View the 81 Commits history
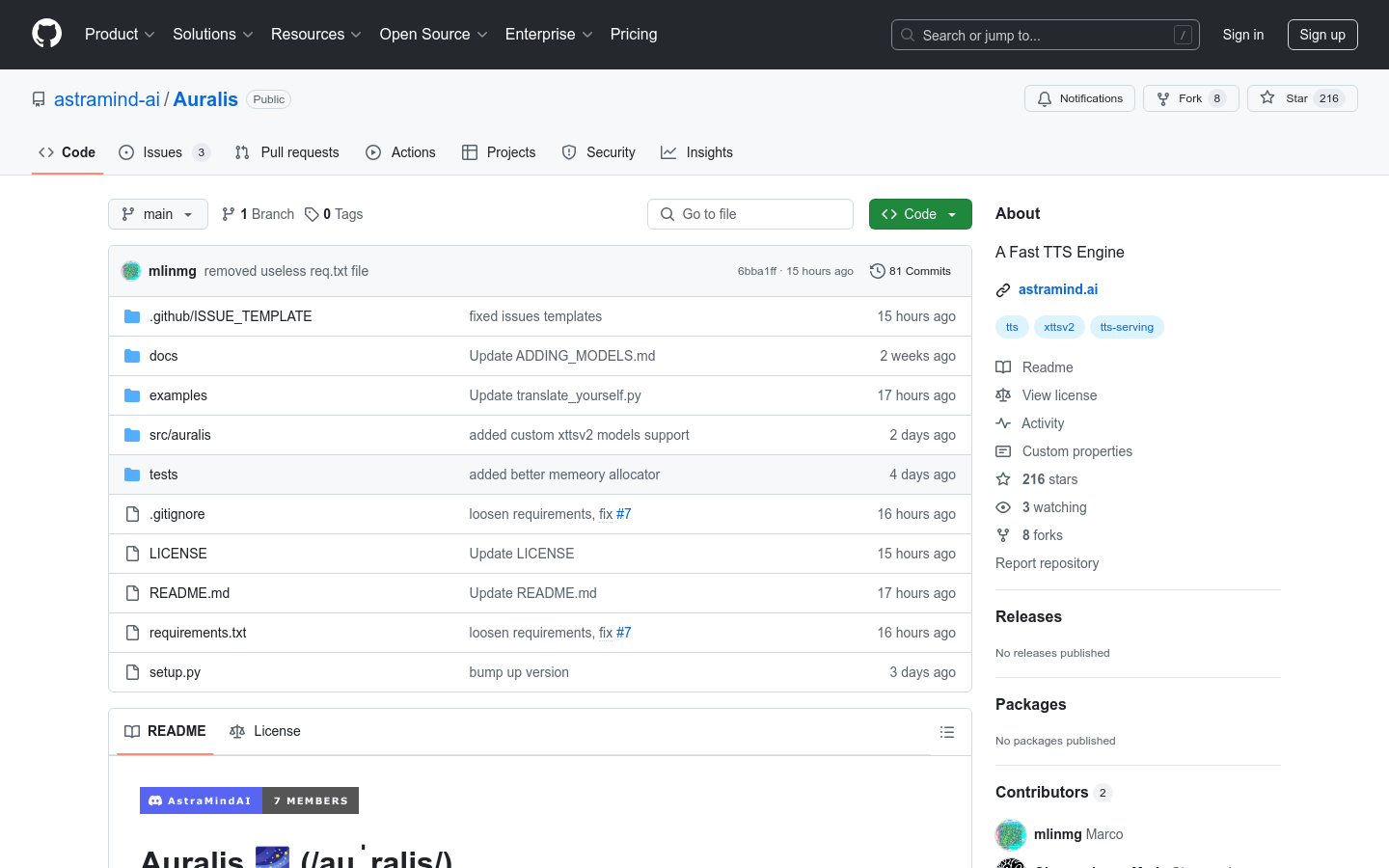Image resolution: width=1389 pixels, height=868 pixels. click(x=911, y=271)
